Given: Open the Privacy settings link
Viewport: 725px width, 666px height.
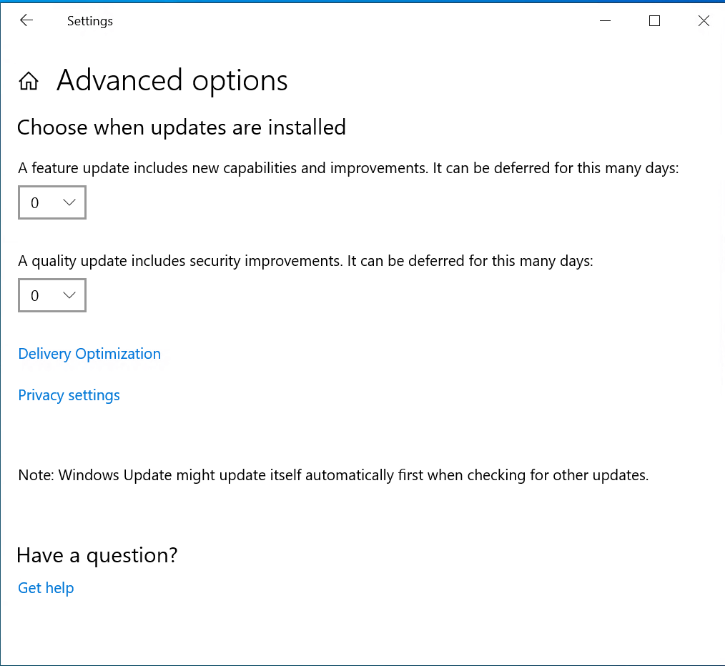Looking at the screenshot, I should pos(69,395).
